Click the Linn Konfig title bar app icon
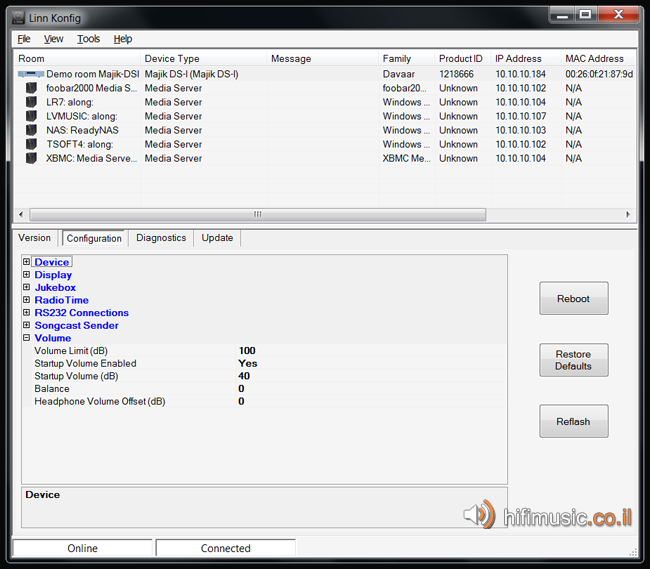The image size is (650, 569). (18, 17)
